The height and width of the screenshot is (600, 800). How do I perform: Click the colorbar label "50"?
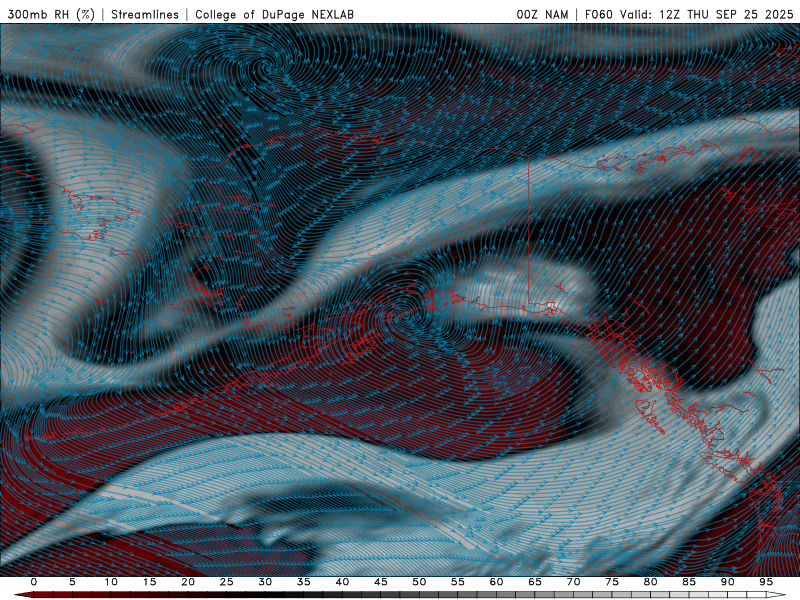[x=419, y=582]
